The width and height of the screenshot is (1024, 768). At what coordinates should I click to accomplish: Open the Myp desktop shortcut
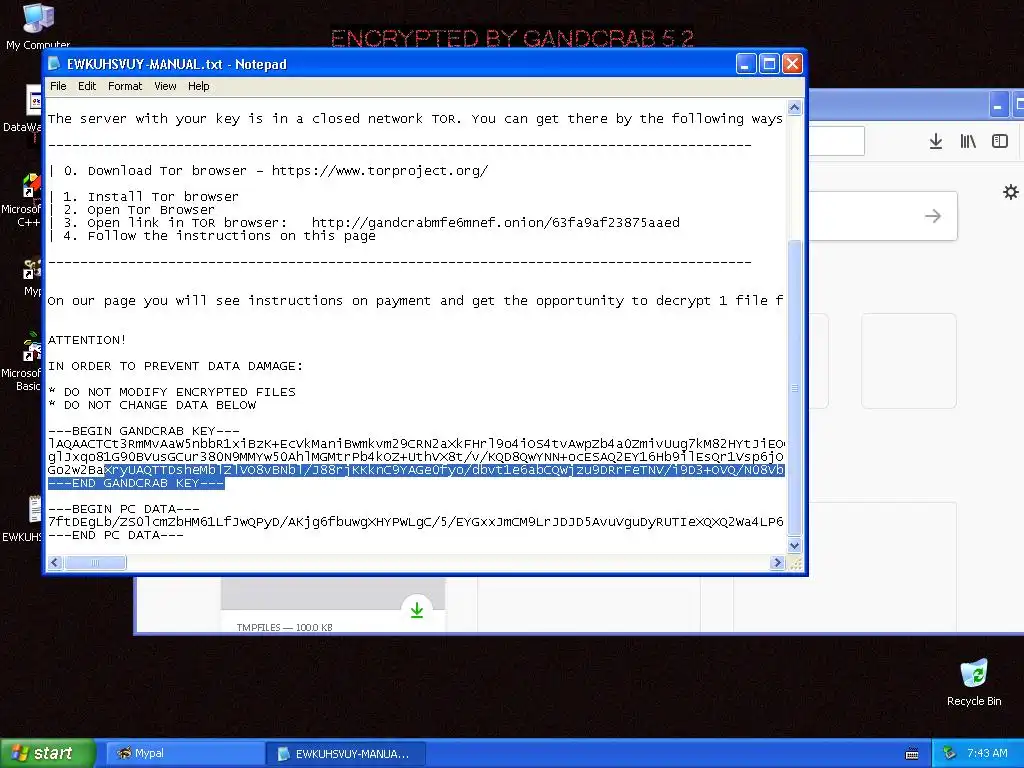[x=31, y=278]
